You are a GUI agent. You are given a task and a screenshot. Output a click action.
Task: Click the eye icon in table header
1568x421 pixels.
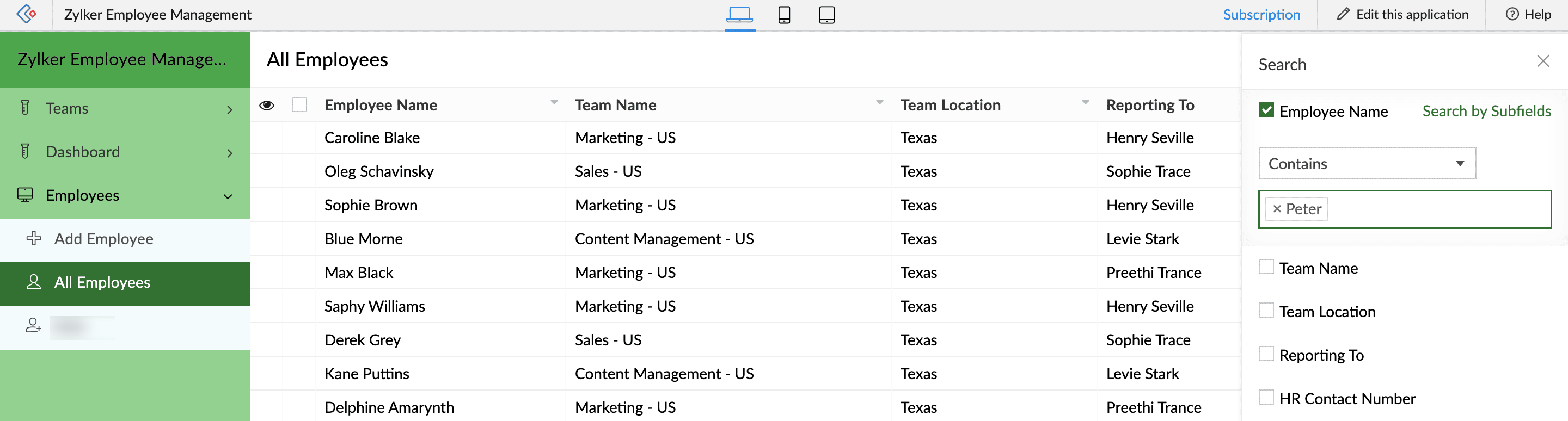[267, 106]
